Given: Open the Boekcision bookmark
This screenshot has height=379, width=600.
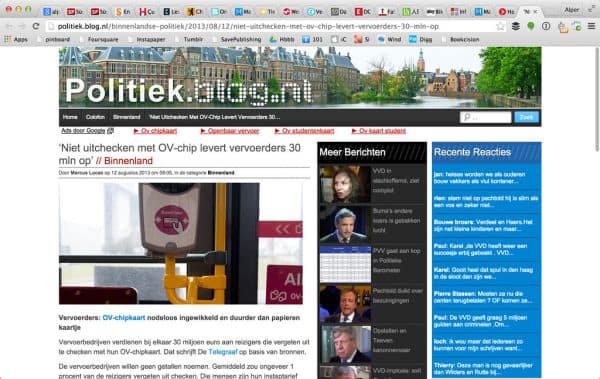Looking at the screenshot, I should tap(460, 39).
